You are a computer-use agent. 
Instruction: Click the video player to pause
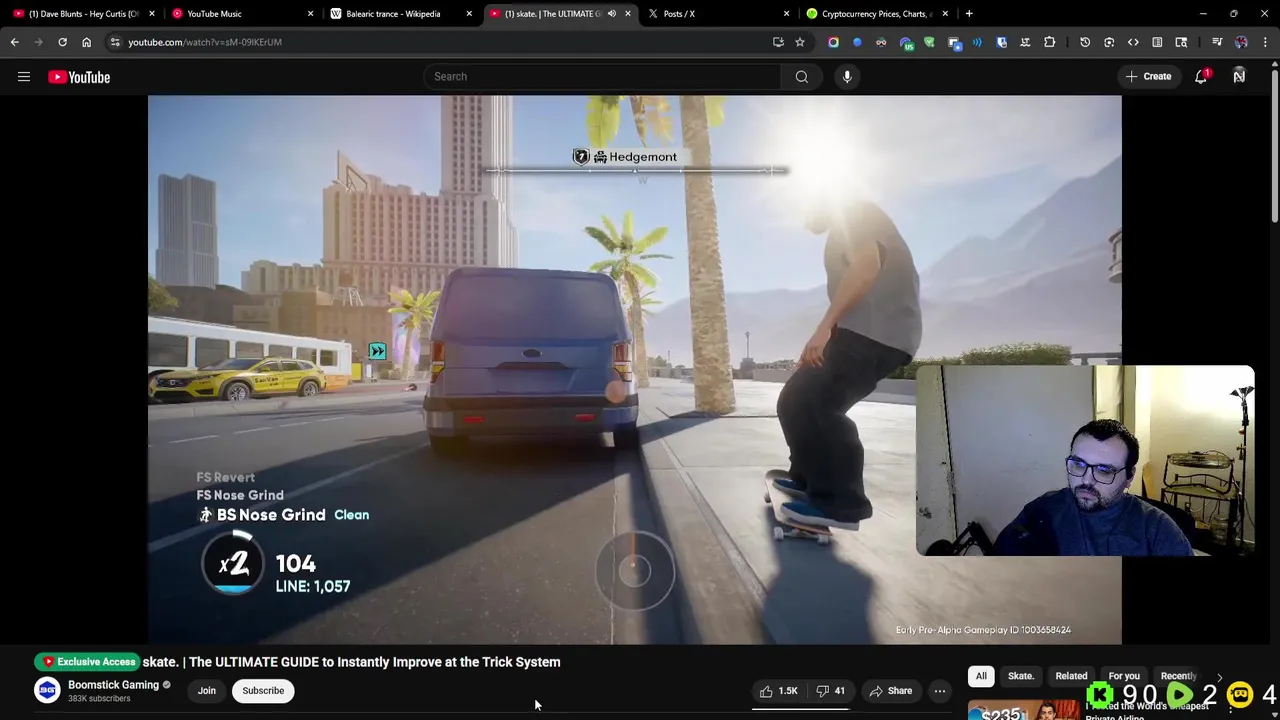(x=634, y=369)
